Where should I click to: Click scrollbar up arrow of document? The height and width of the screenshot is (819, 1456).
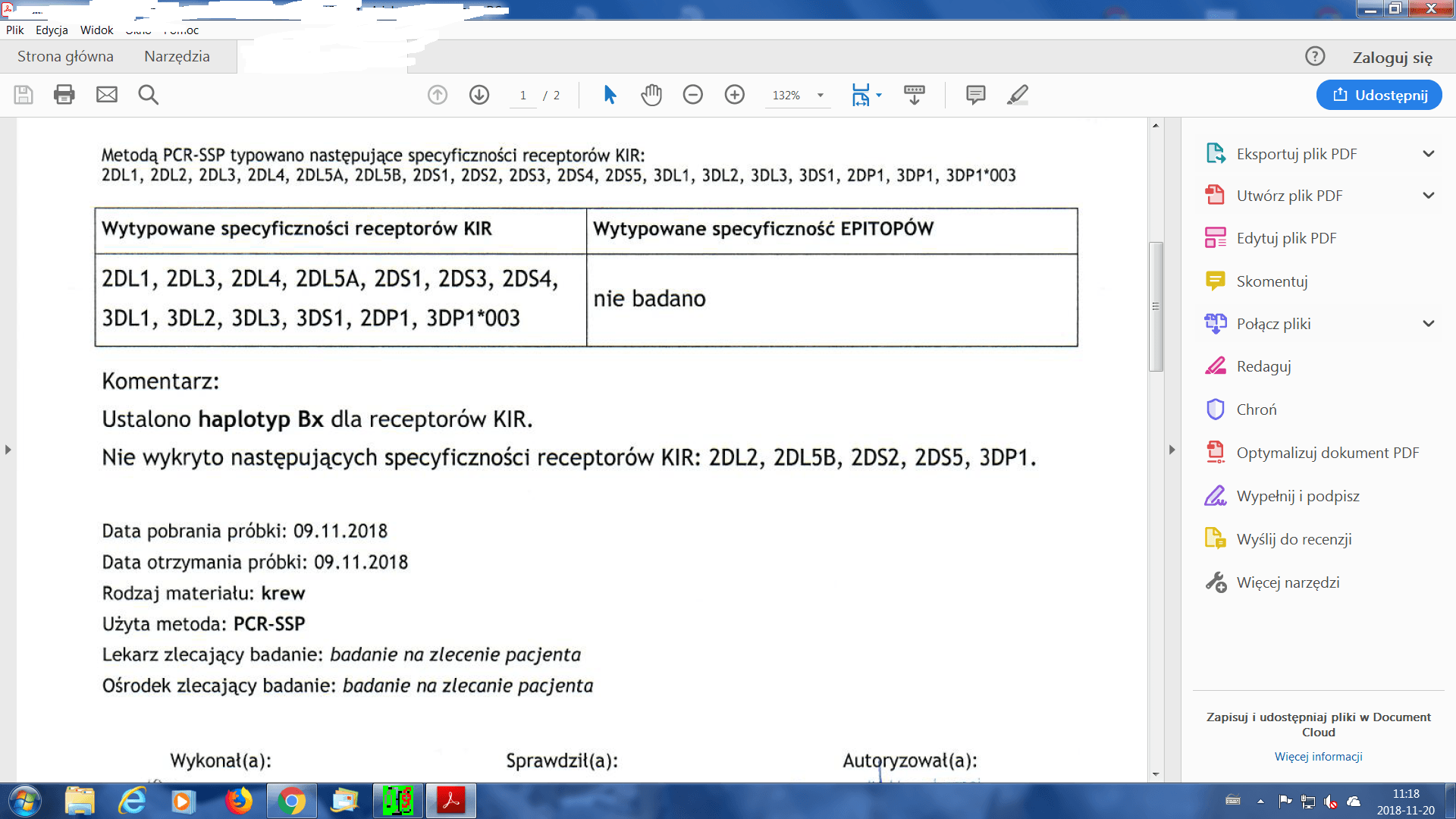[x=1156, y=125]
